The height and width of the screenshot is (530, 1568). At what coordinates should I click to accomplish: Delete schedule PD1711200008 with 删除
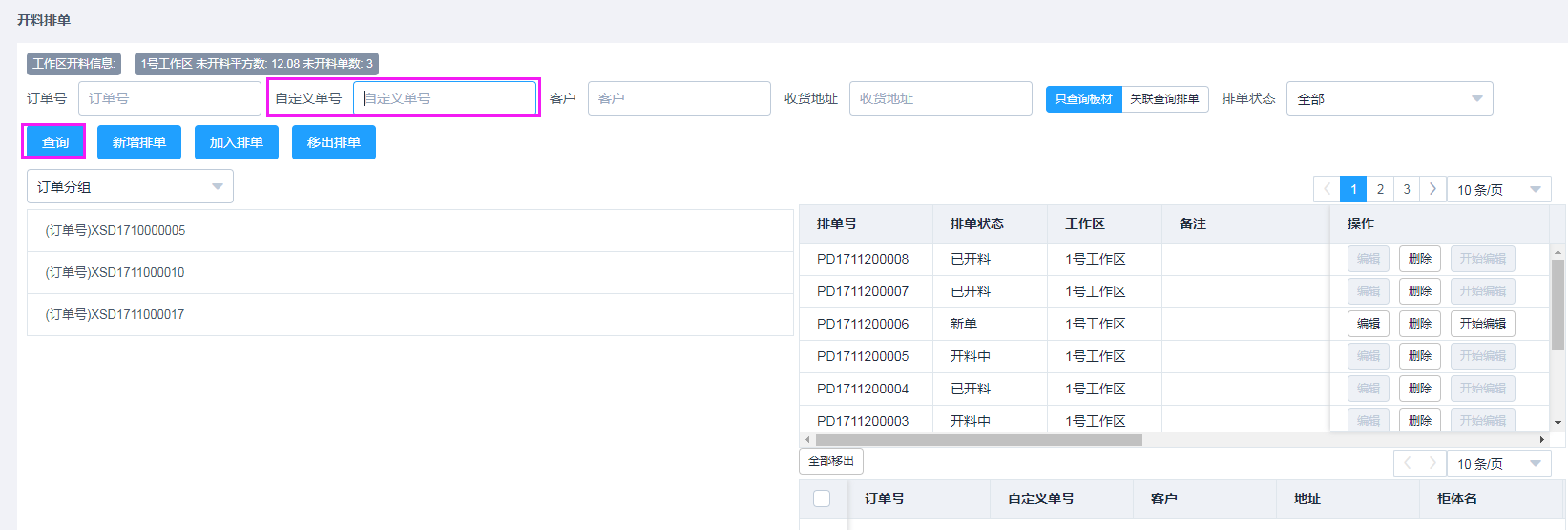click(1419, 259)
